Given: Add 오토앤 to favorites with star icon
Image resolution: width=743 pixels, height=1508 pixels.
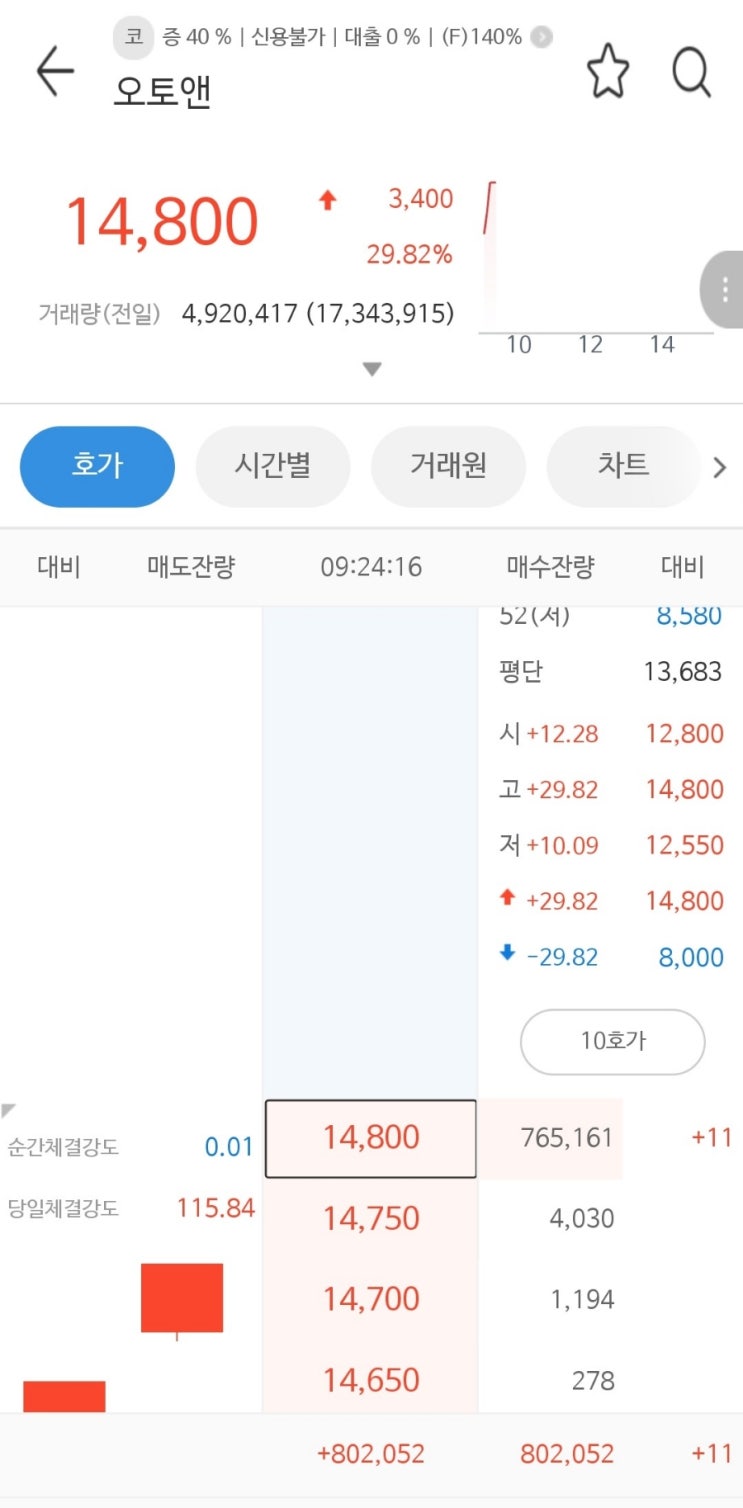Looking at the screenshot, I should coord(607,72).
